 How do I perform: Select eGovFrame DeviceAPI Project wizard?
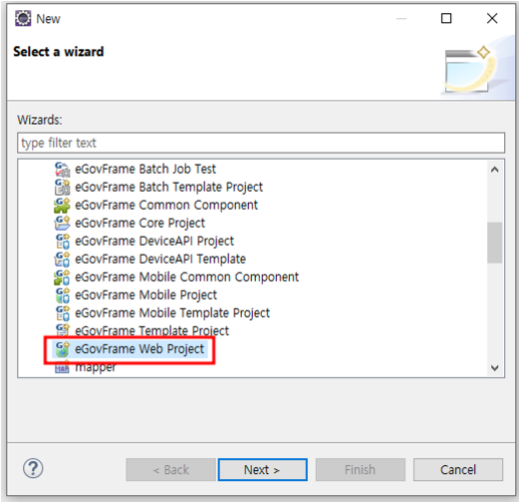coord(154,241)
